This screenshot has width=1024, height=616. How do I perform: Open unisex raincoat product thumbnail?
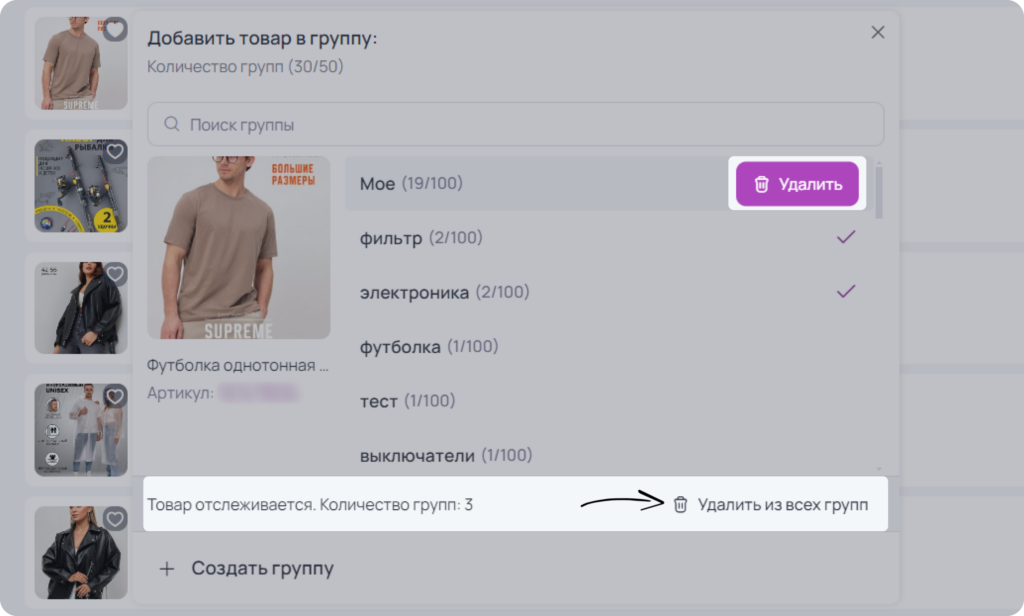[81, 430]
